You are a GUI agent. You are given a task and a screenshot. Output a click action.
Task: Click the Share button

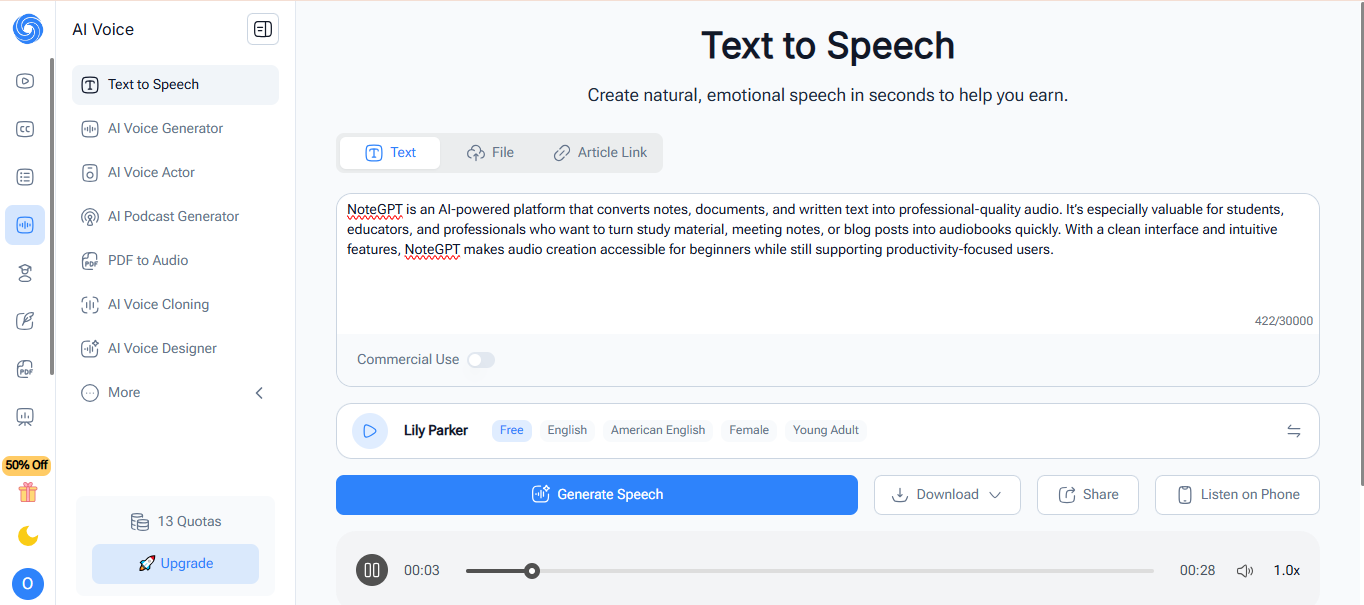[x=1088, y=495]
